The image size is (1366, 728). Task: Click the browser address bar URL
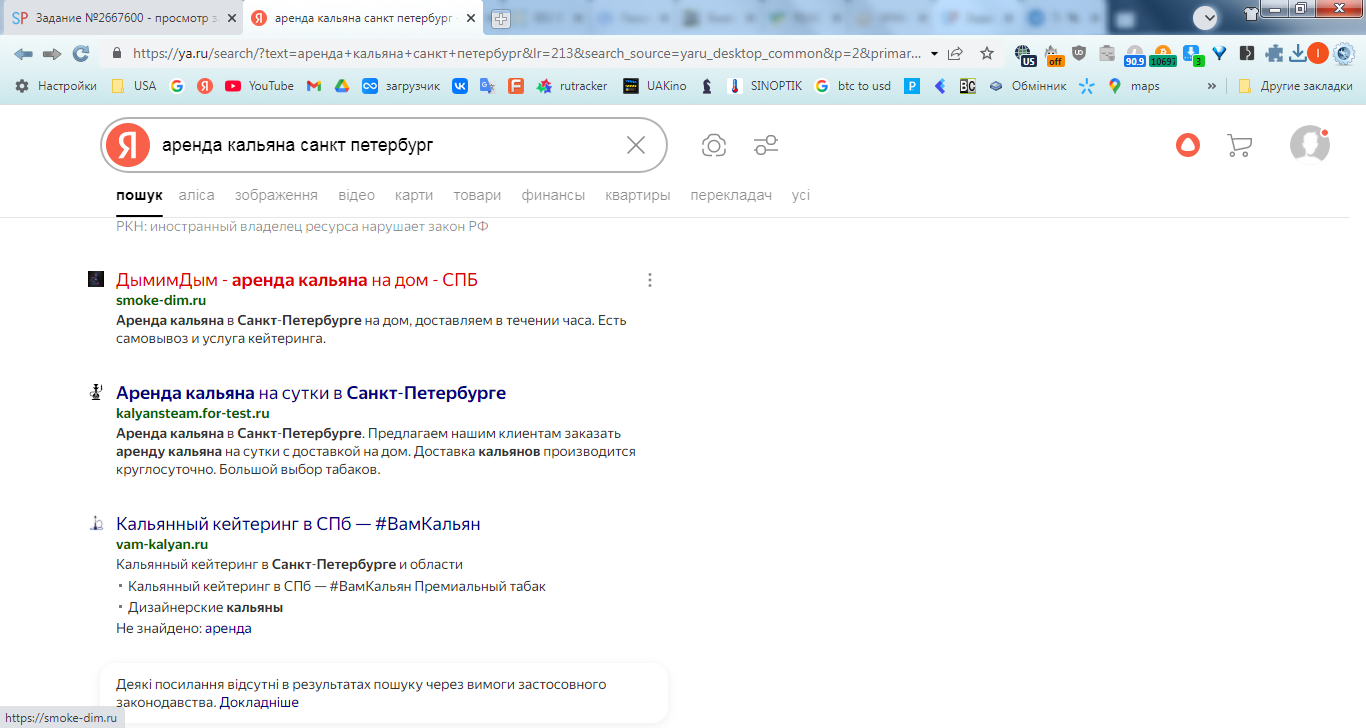(525, 54)
